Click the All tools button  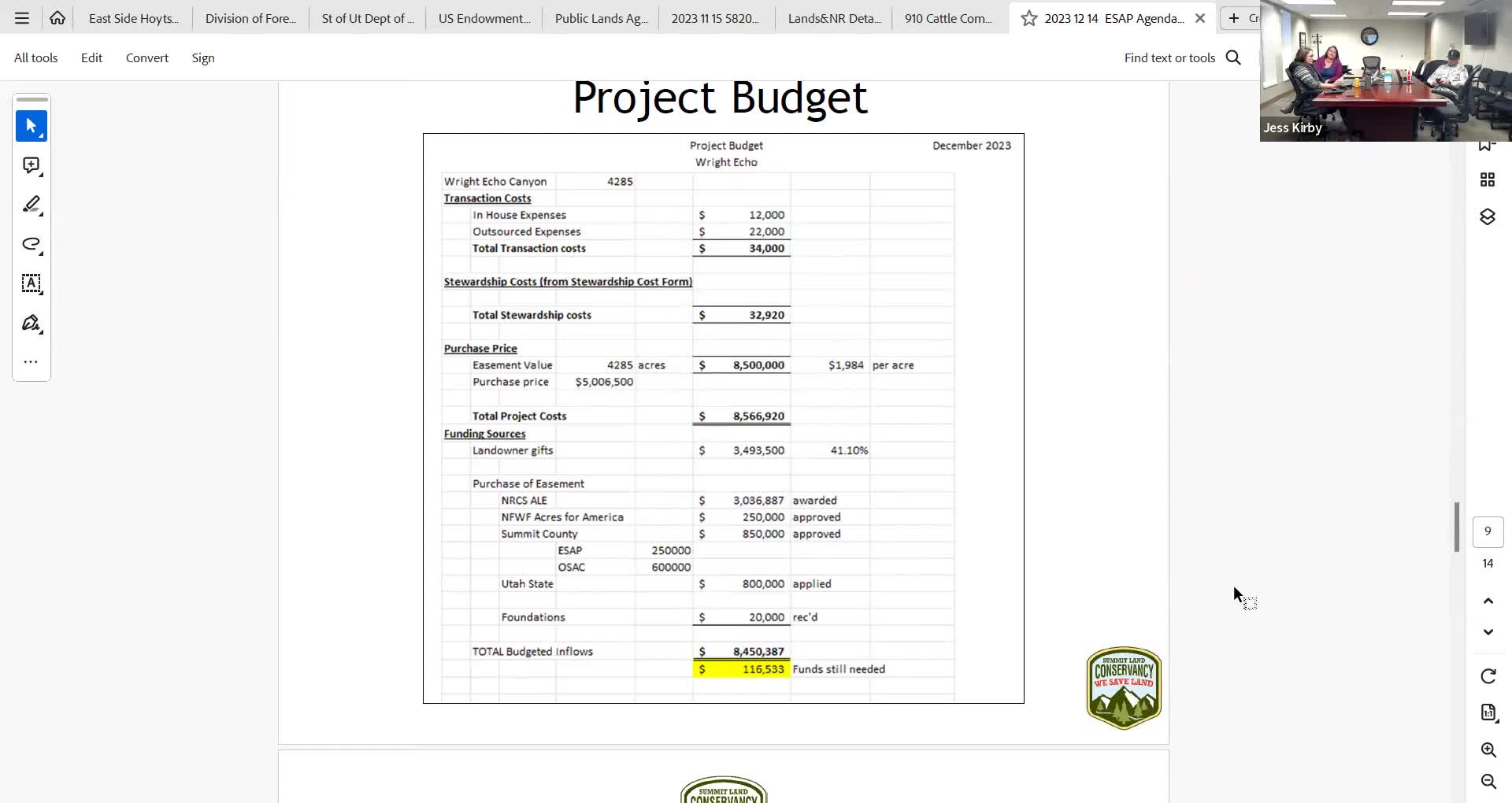point(35,57)
